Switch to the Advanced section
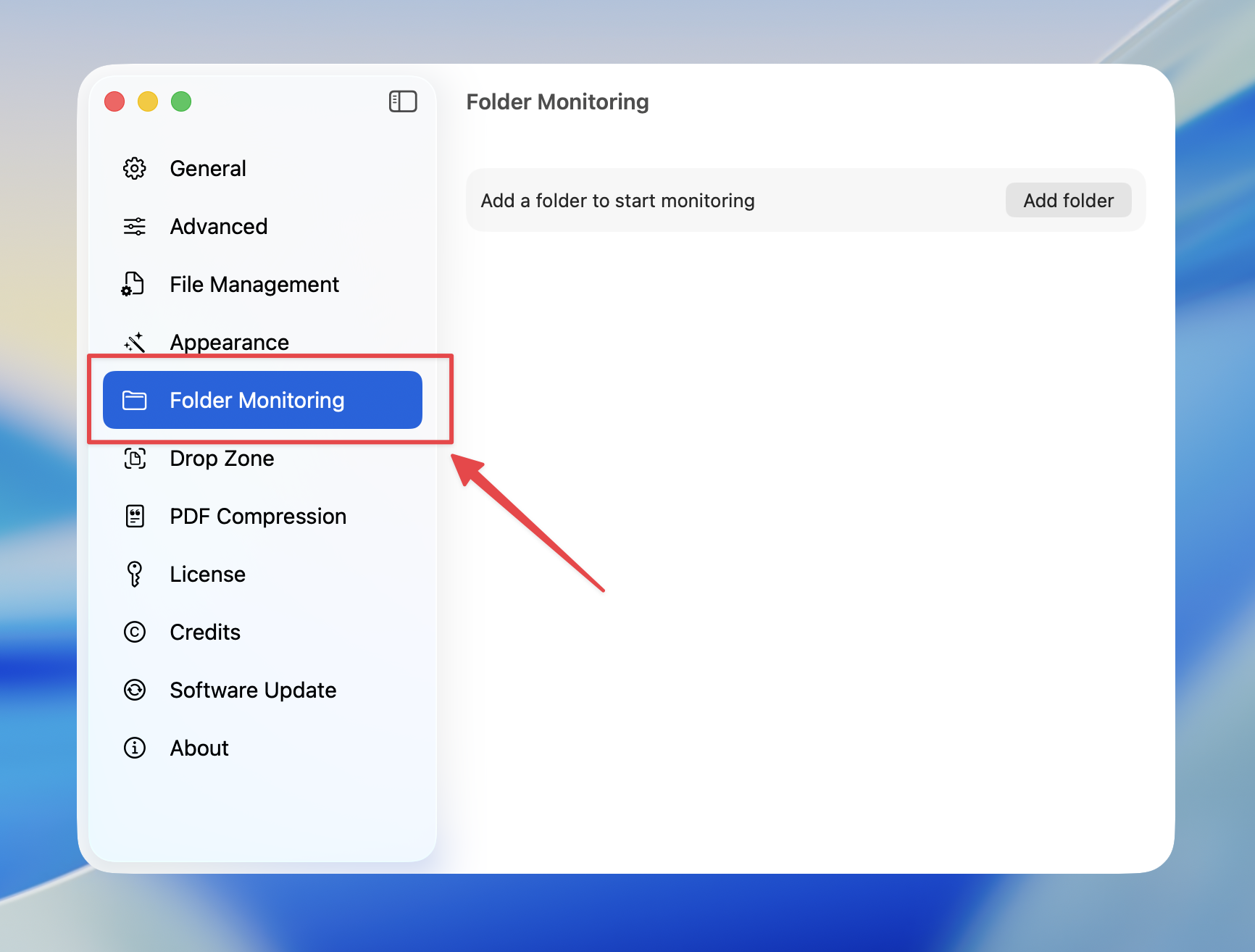This screenshot has width=1255, height=952. coord(218,226)
